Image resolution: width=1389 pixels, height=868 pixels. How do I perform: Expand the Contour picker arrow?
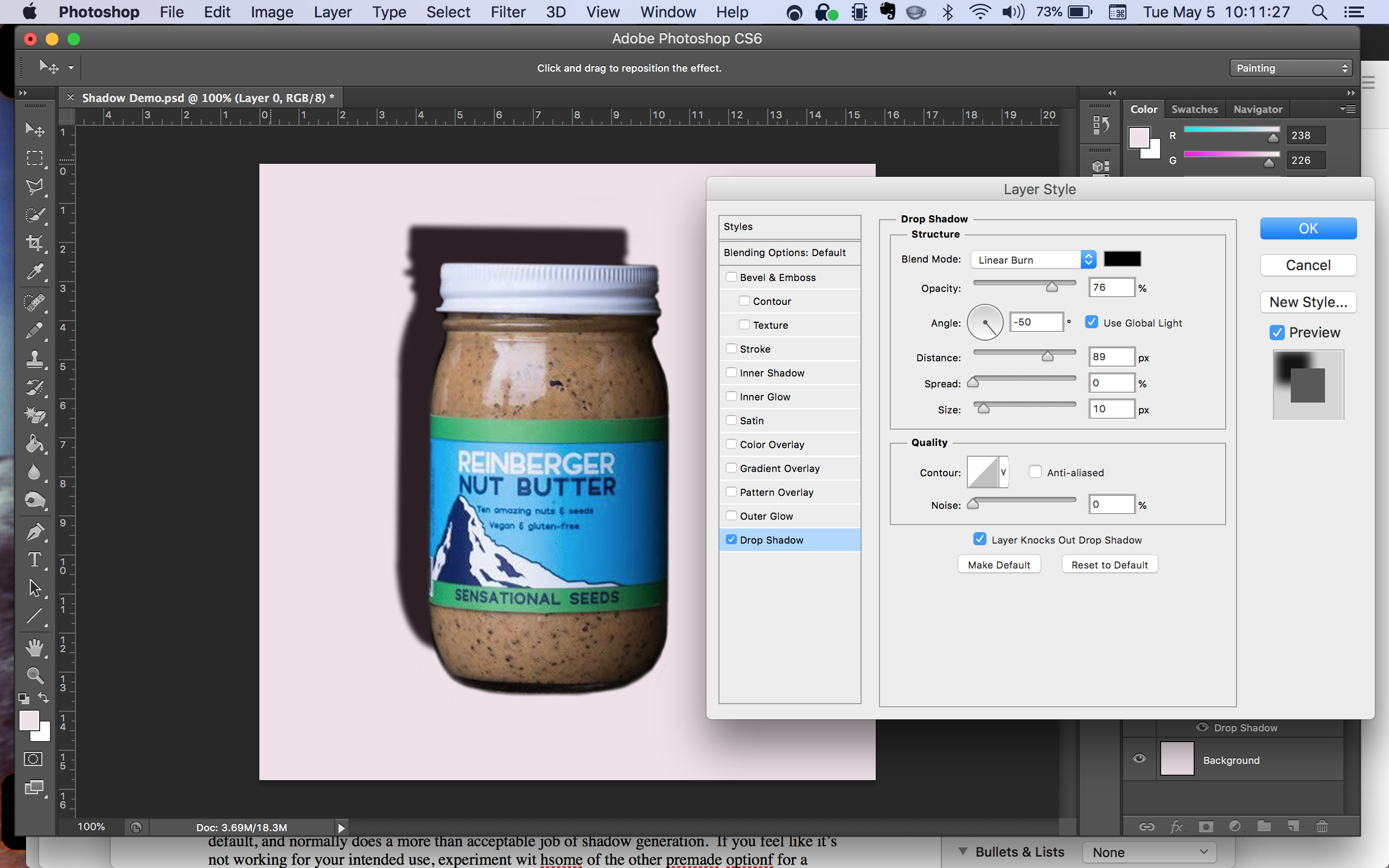click(1003, 472)
